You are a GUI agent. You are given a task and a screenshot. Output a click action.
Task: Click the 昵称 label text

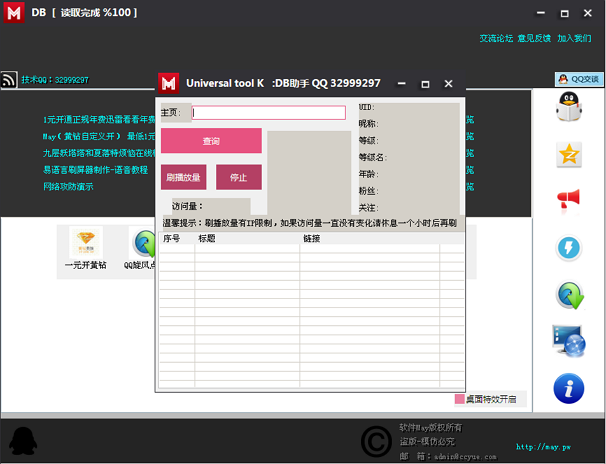(x=368, y=124)
